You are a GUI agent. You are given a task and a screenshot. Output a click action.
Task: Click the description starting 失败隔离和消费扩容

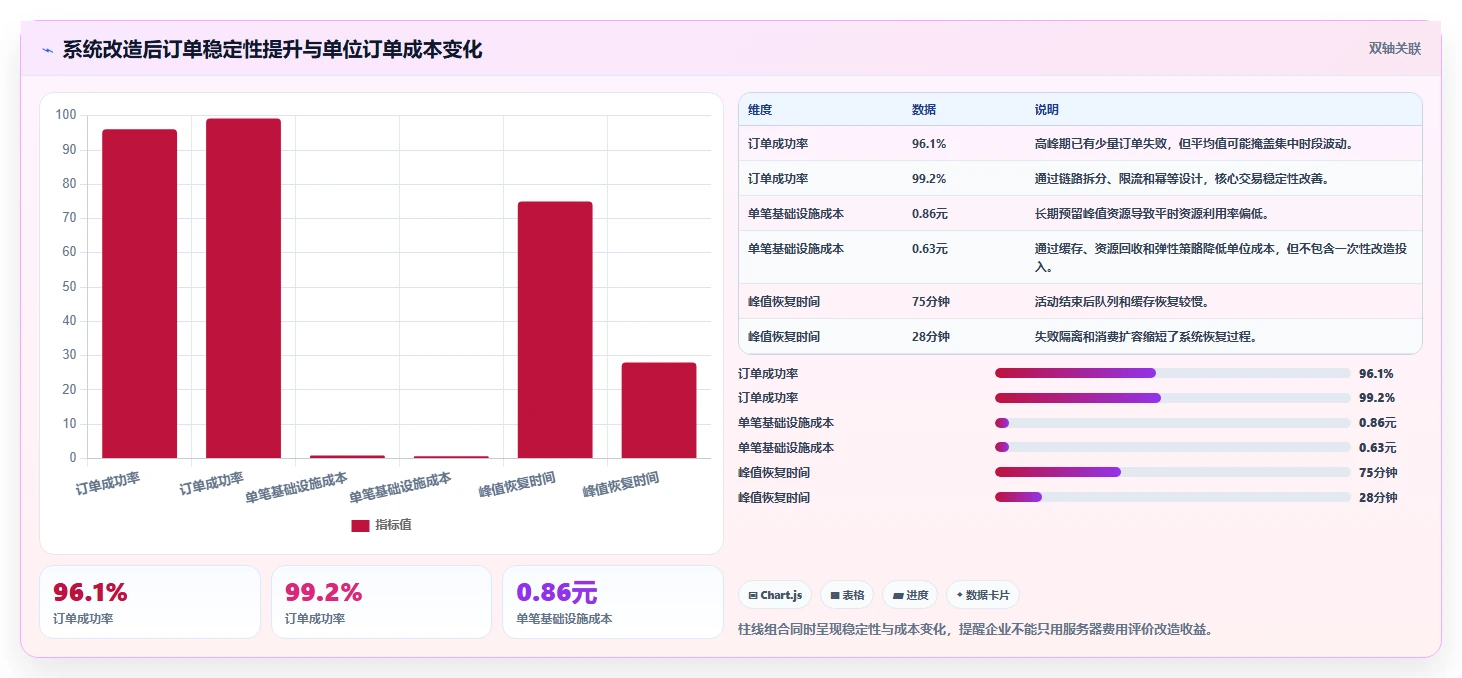1146,337
